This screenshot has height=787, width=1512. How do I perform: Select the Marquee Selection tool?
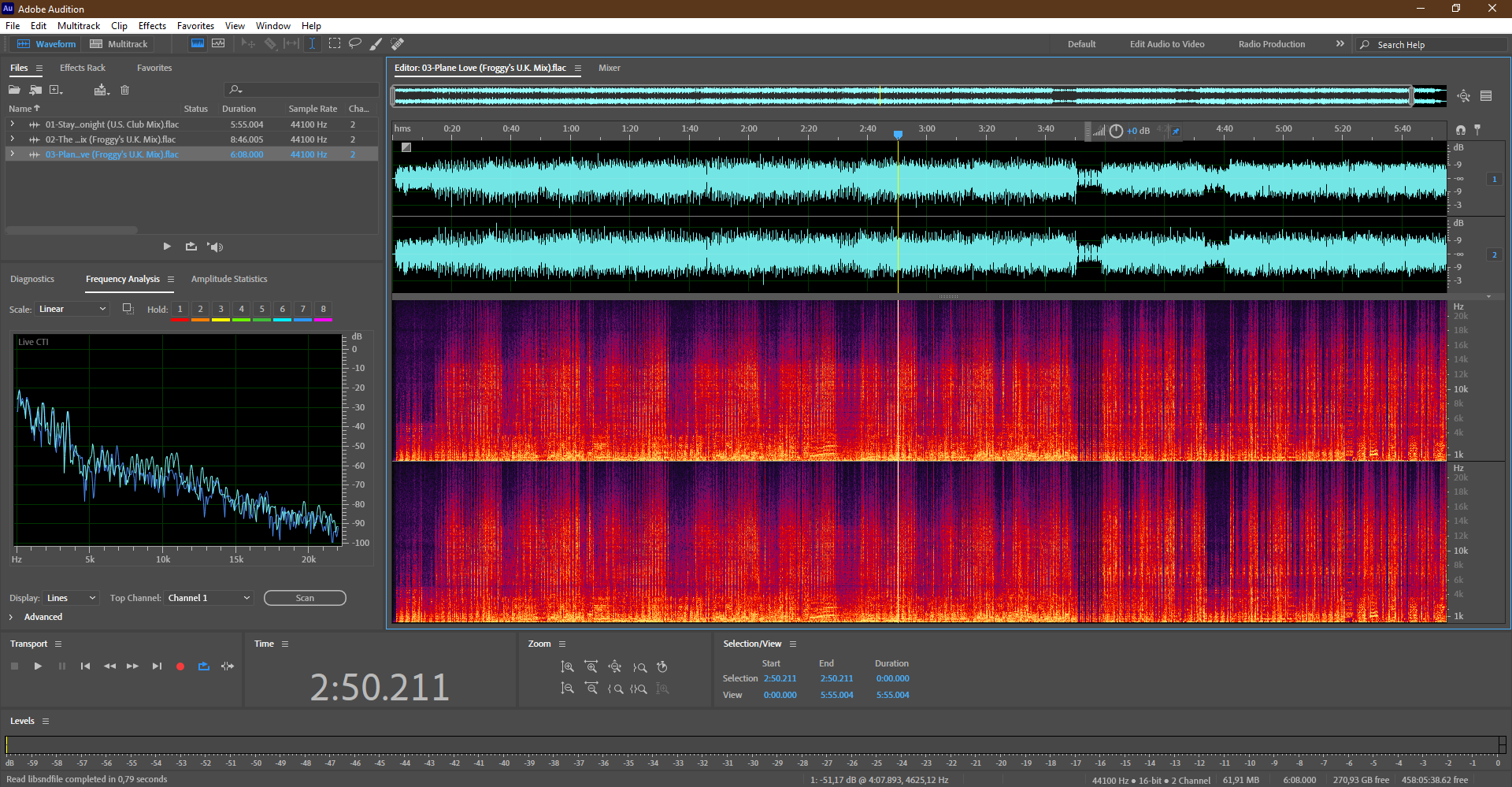click(x=335, y=43)
